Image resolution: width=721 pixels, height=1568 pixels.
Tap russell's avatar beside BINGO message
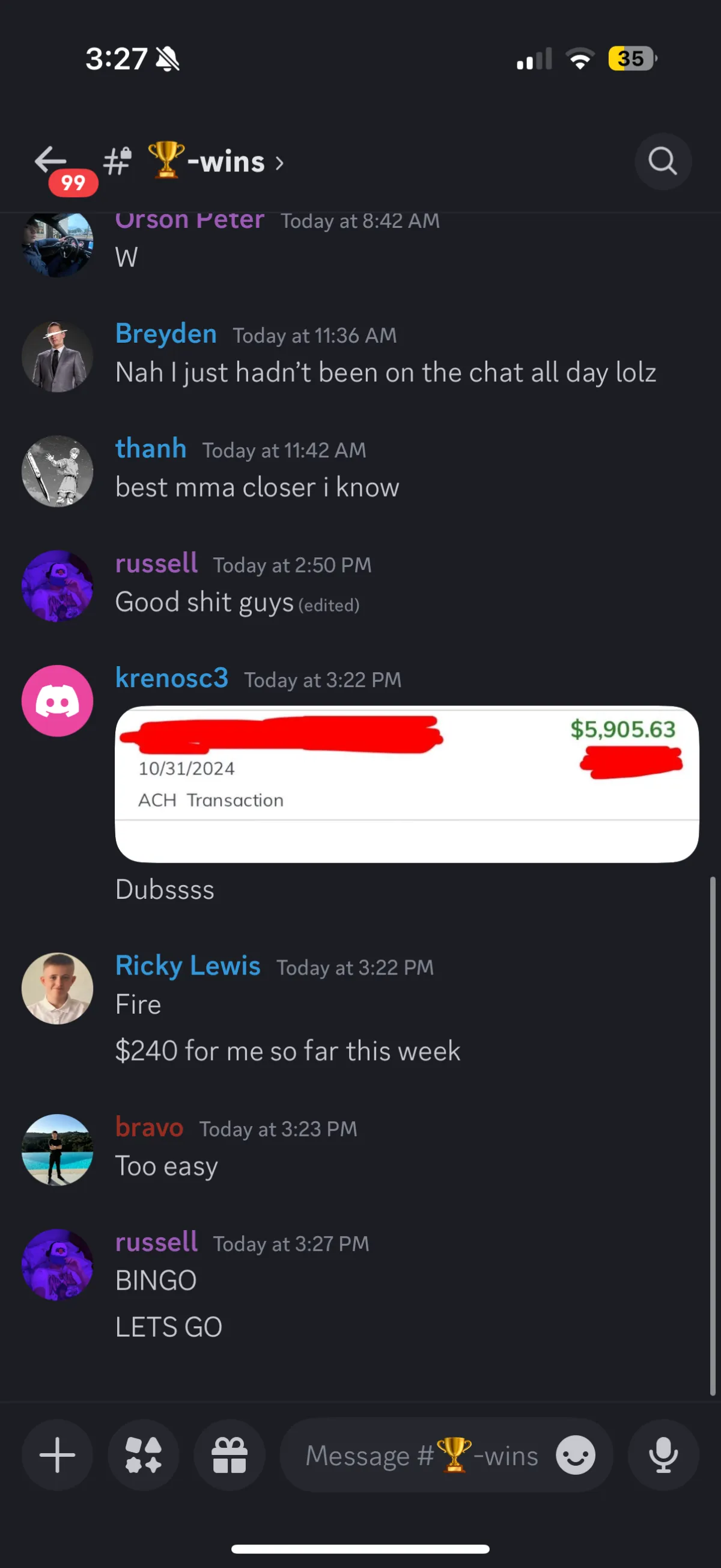pos(57,1265)
